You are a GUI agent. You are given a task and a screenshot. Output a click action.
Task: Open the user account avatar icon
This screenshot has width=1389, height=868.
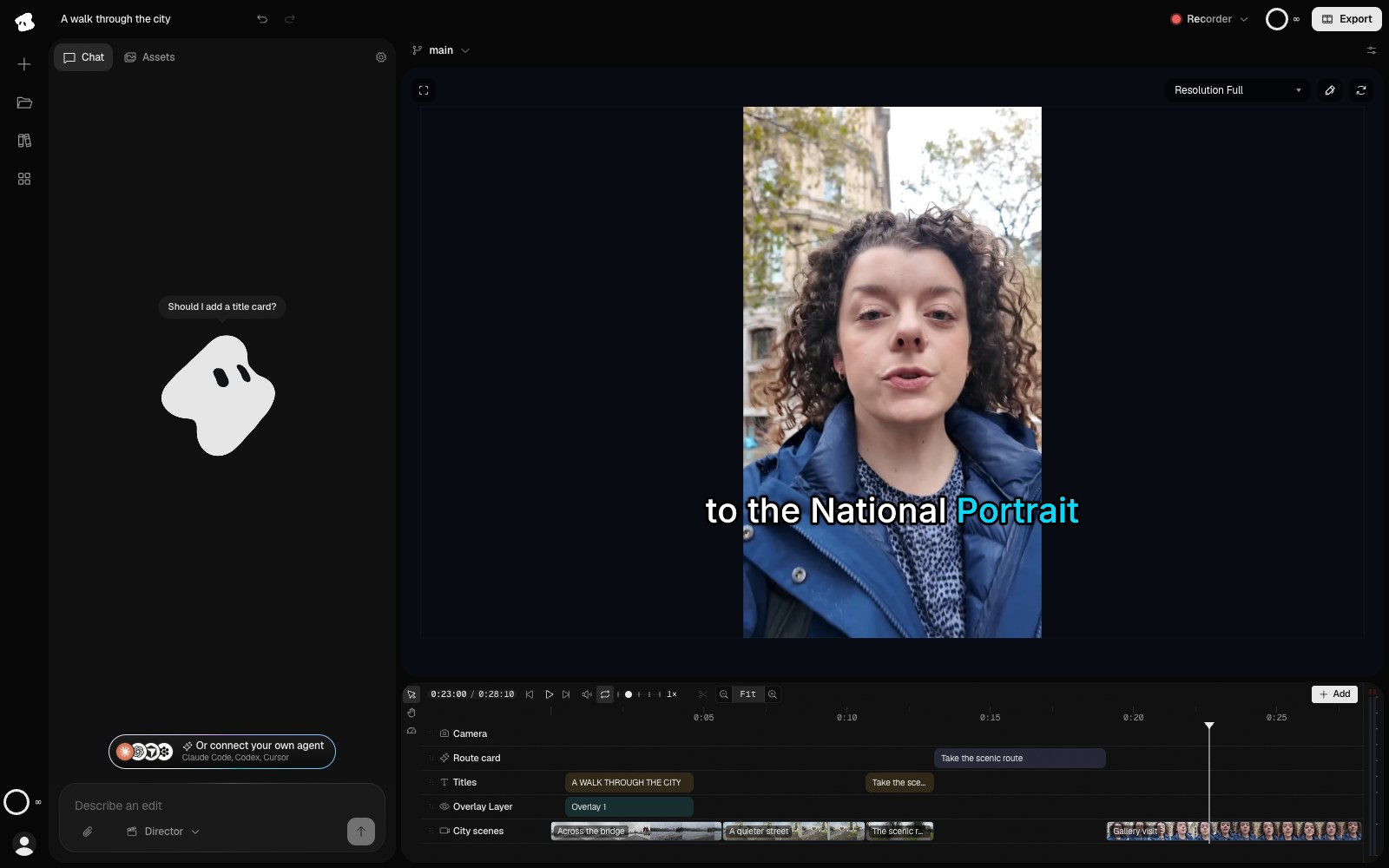click(x=24, y=844)
